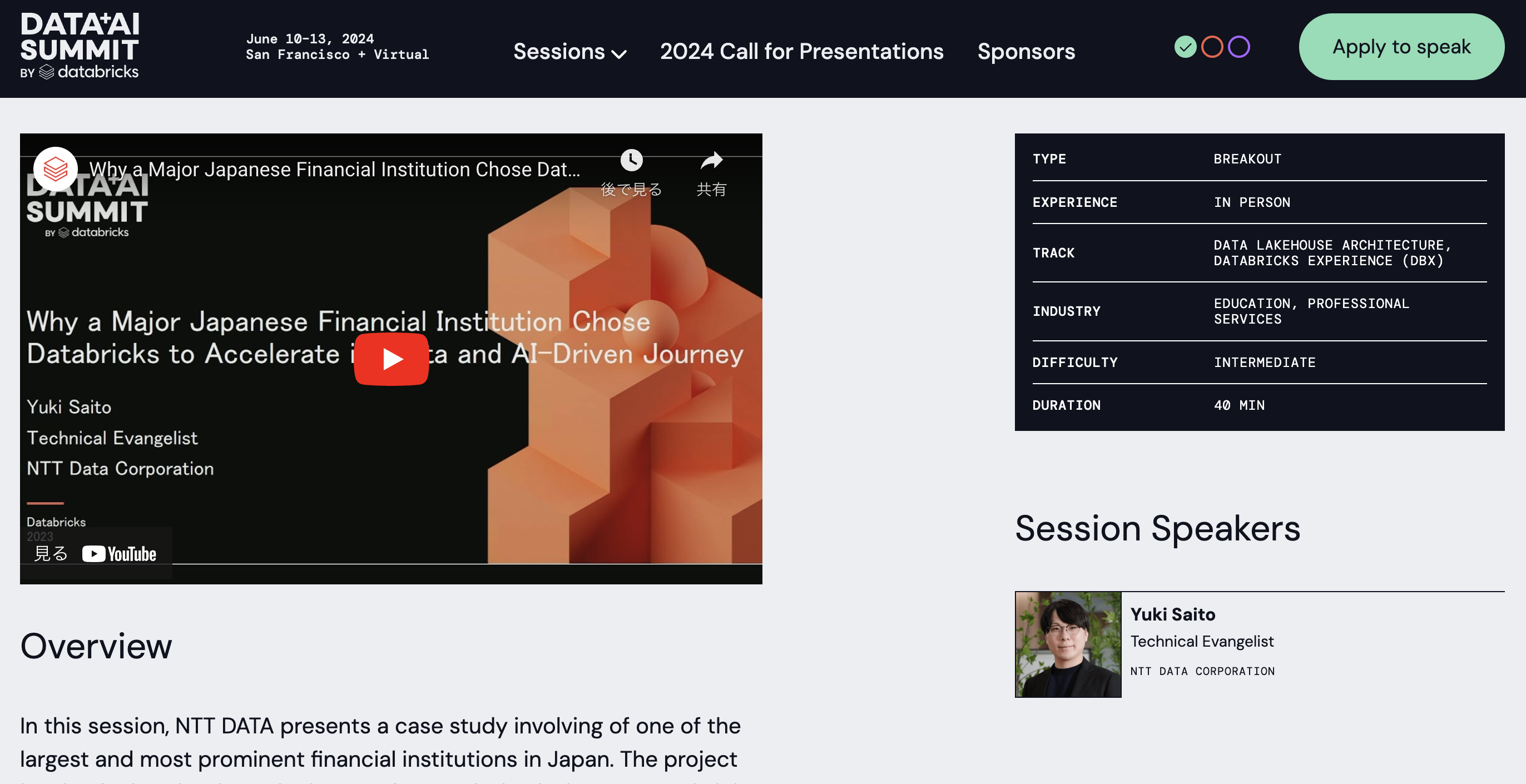The image size is (1526, 784).
Task: Open 2024 Call for Presentations page
Action: (801, 52)
